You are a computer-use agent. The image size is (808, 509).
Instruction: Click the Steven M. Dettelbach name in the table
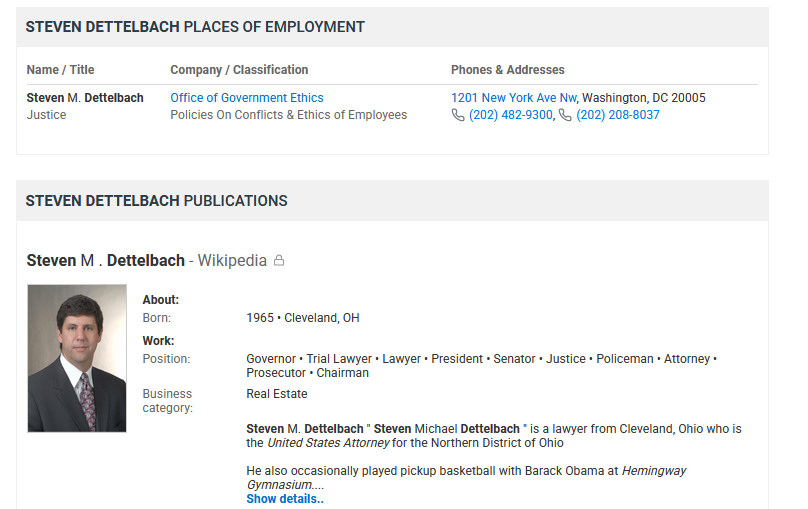pos(85,98)
